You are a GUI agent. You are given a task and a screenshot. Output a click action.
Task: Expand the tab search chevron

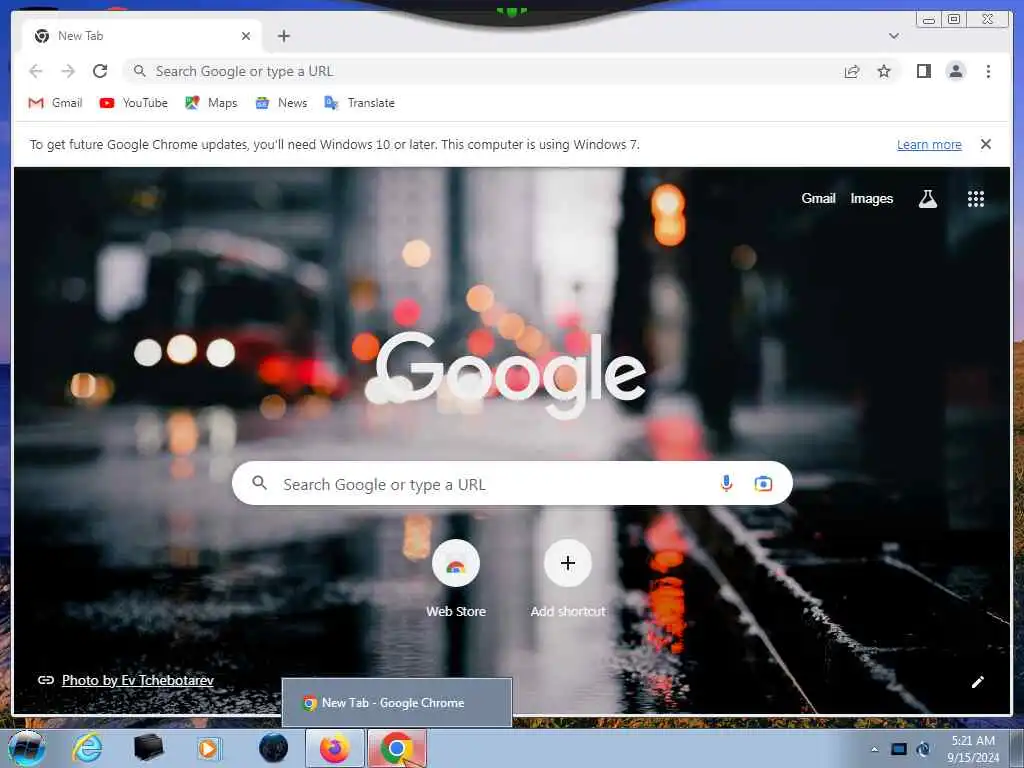(x=894, y=36)
